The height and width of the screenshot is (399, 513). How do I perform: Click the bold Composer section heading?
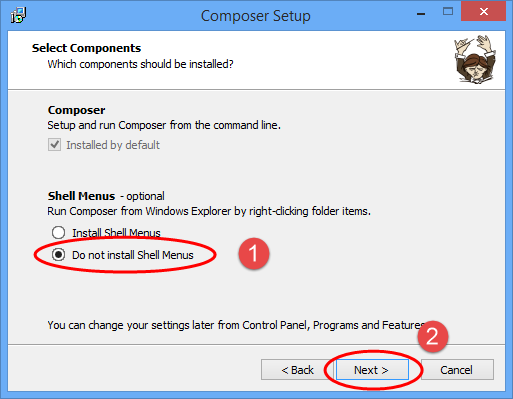point(76,110)
